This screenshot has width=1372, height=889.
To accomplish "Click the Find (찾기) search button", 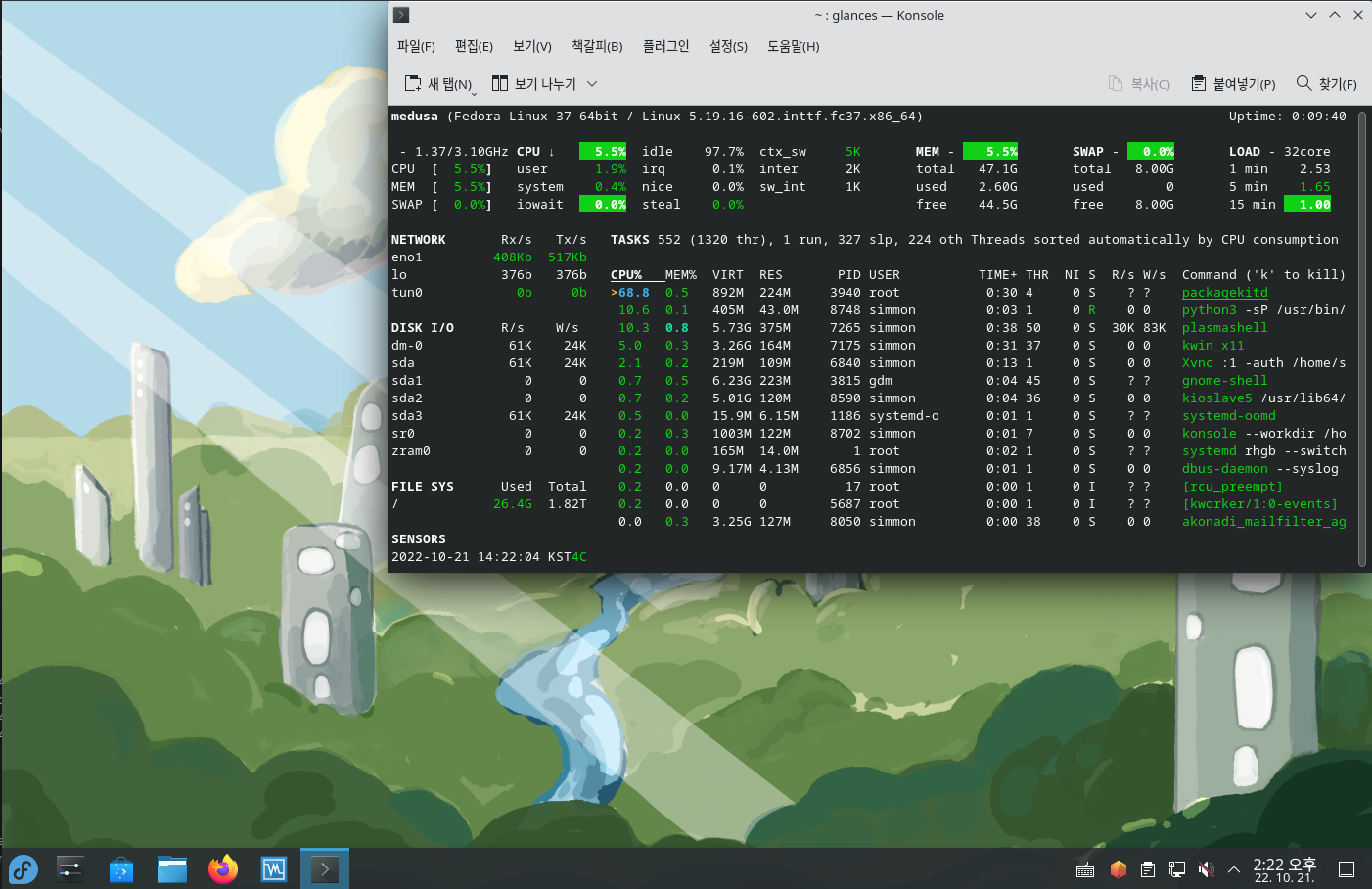I will (x=1327, y=84).
